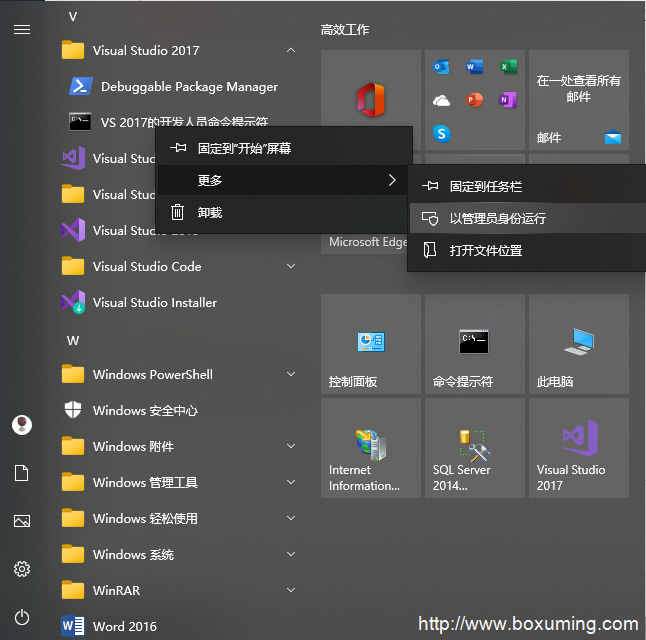
Task: Open Settings gear in Start sidebar
Action: [x=22, y=569]
